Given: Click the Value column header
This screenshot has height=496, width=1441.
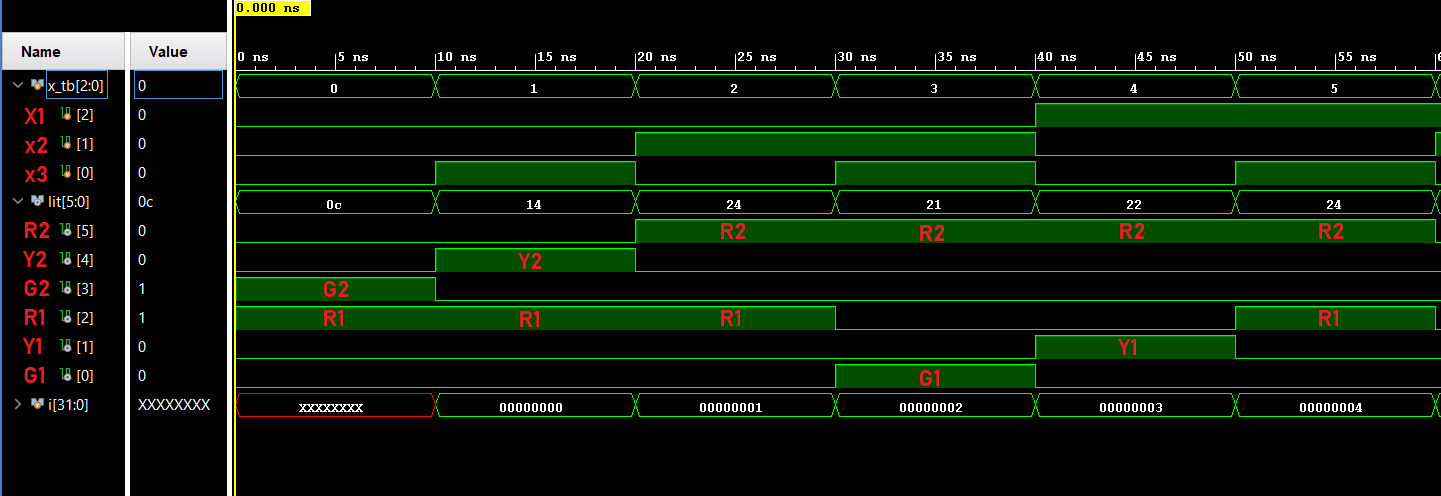Looking at the screenshot, I should click(168, 52).
